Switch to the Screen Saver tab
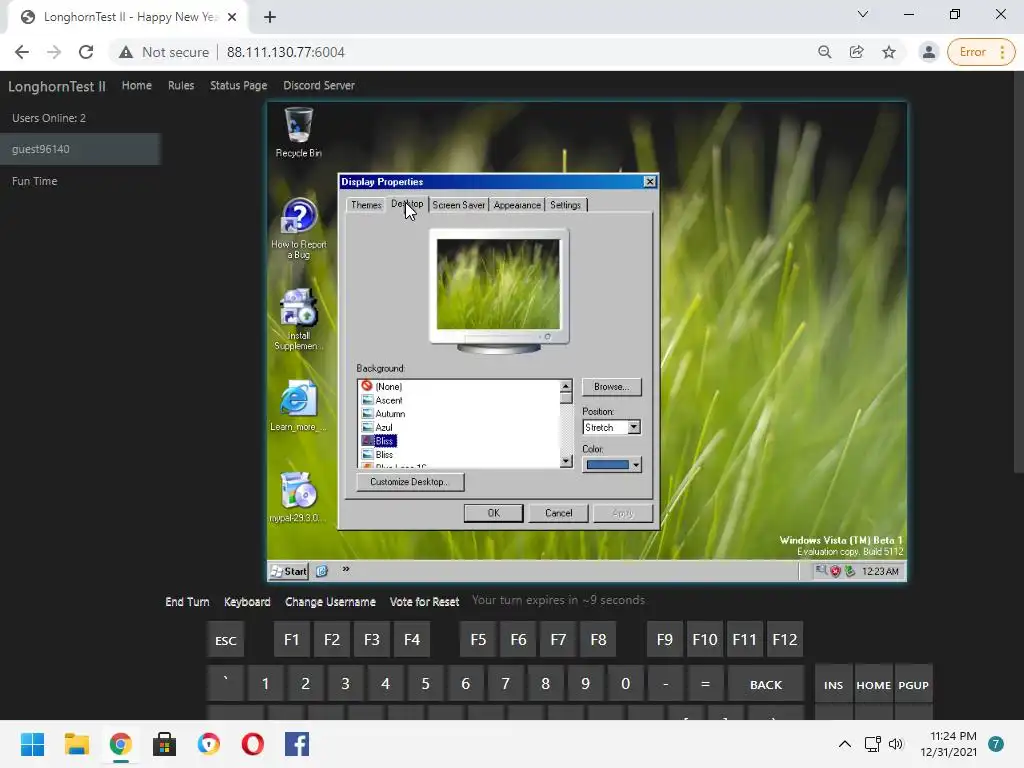The width and height of the screenshot is (1024, 768). click(x=458, y=205)
